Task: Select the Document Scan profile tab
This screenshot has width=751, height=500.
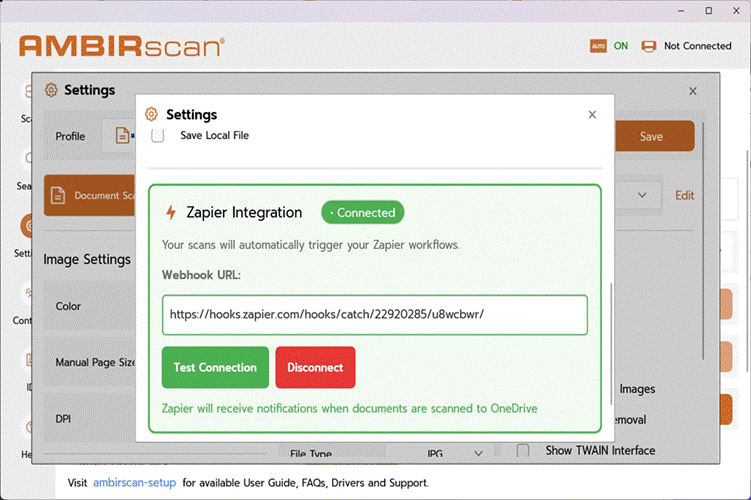Action: (90, 195)
